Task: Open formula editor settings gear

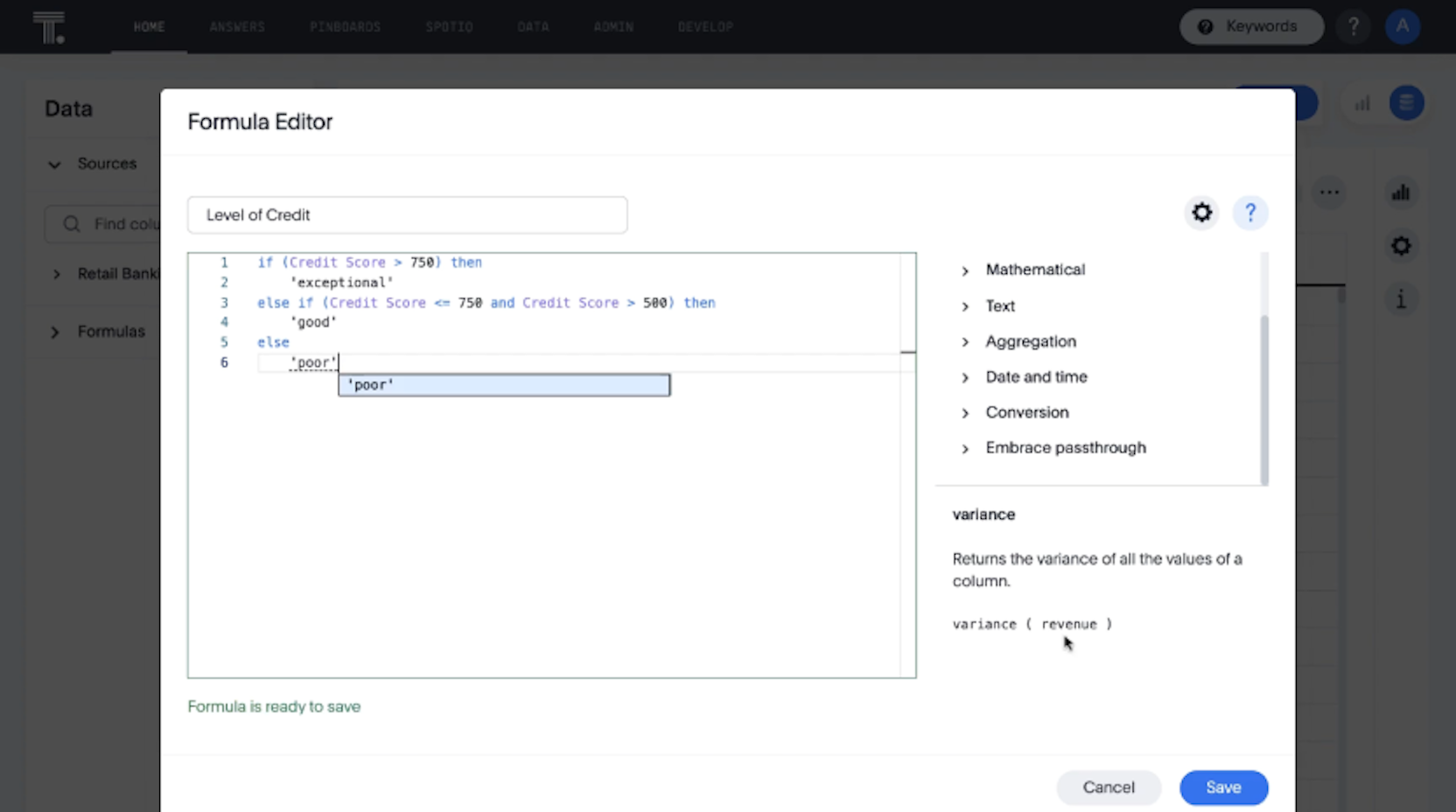Action: tap(1201, 213)
